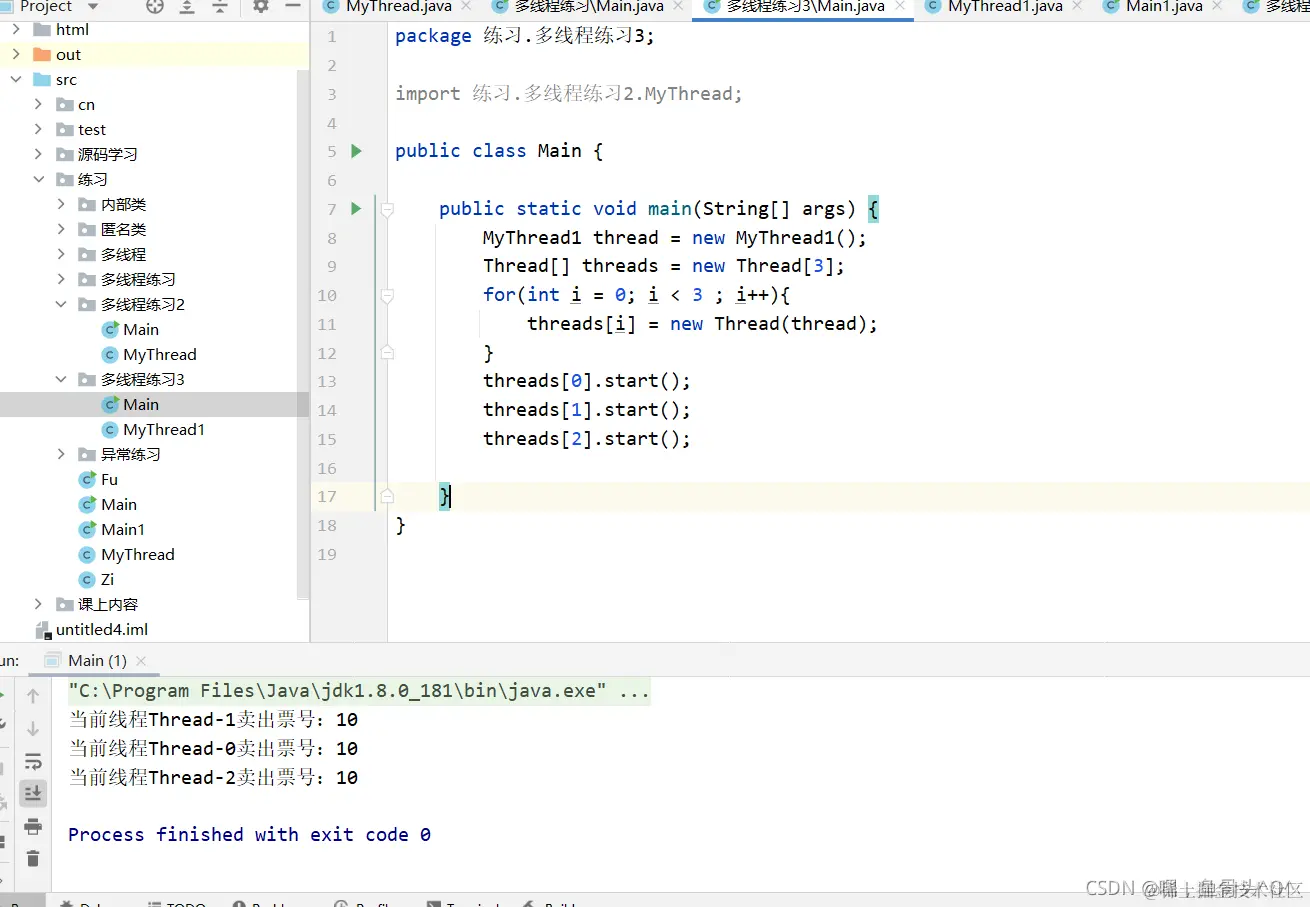The image size is (1310, 907).
Task: Open Main class under 多线程练习2
Action: coord(141,329)
